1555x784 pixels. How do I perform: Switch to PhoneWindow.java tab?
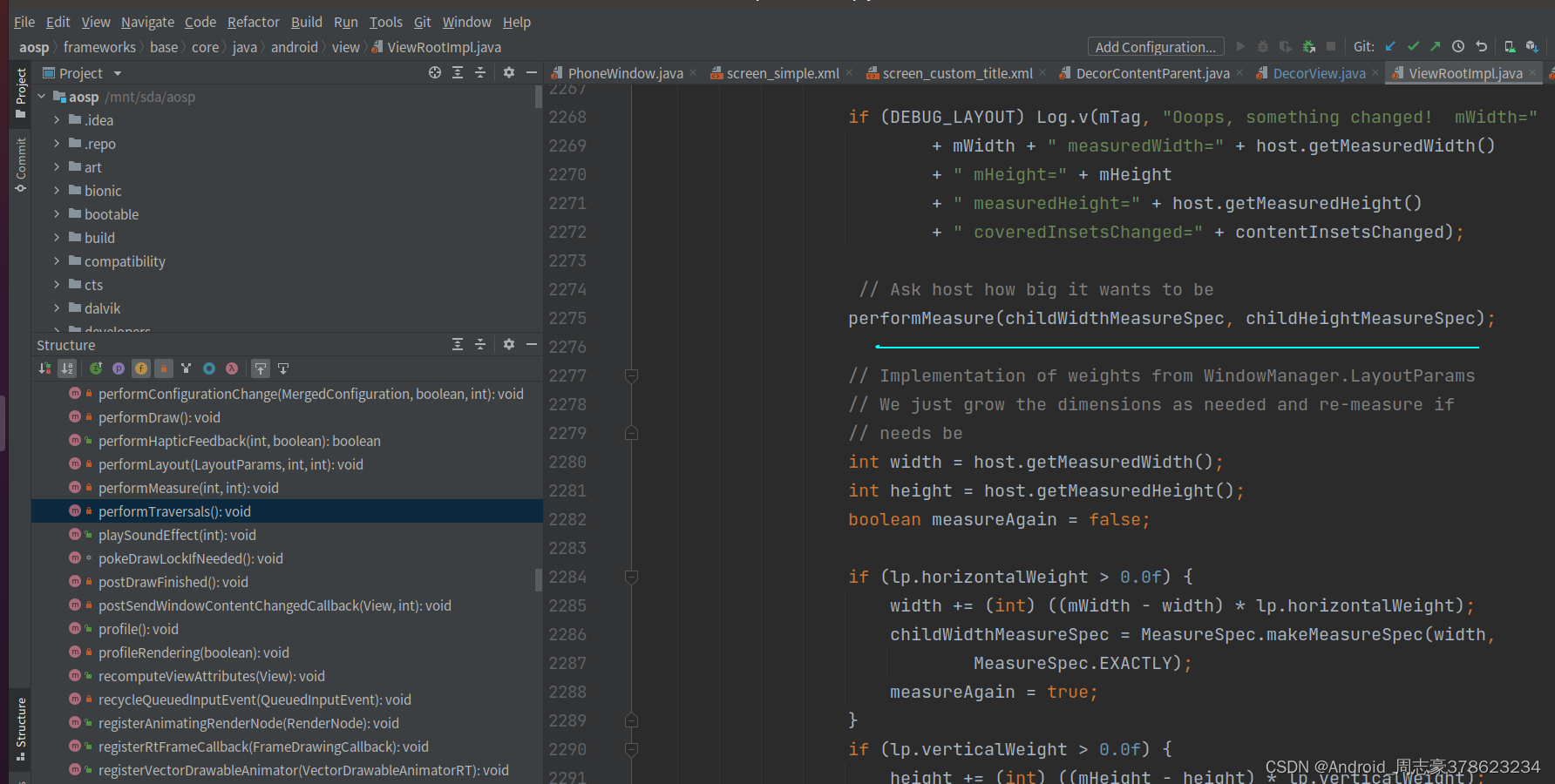(x=625, y=73)
